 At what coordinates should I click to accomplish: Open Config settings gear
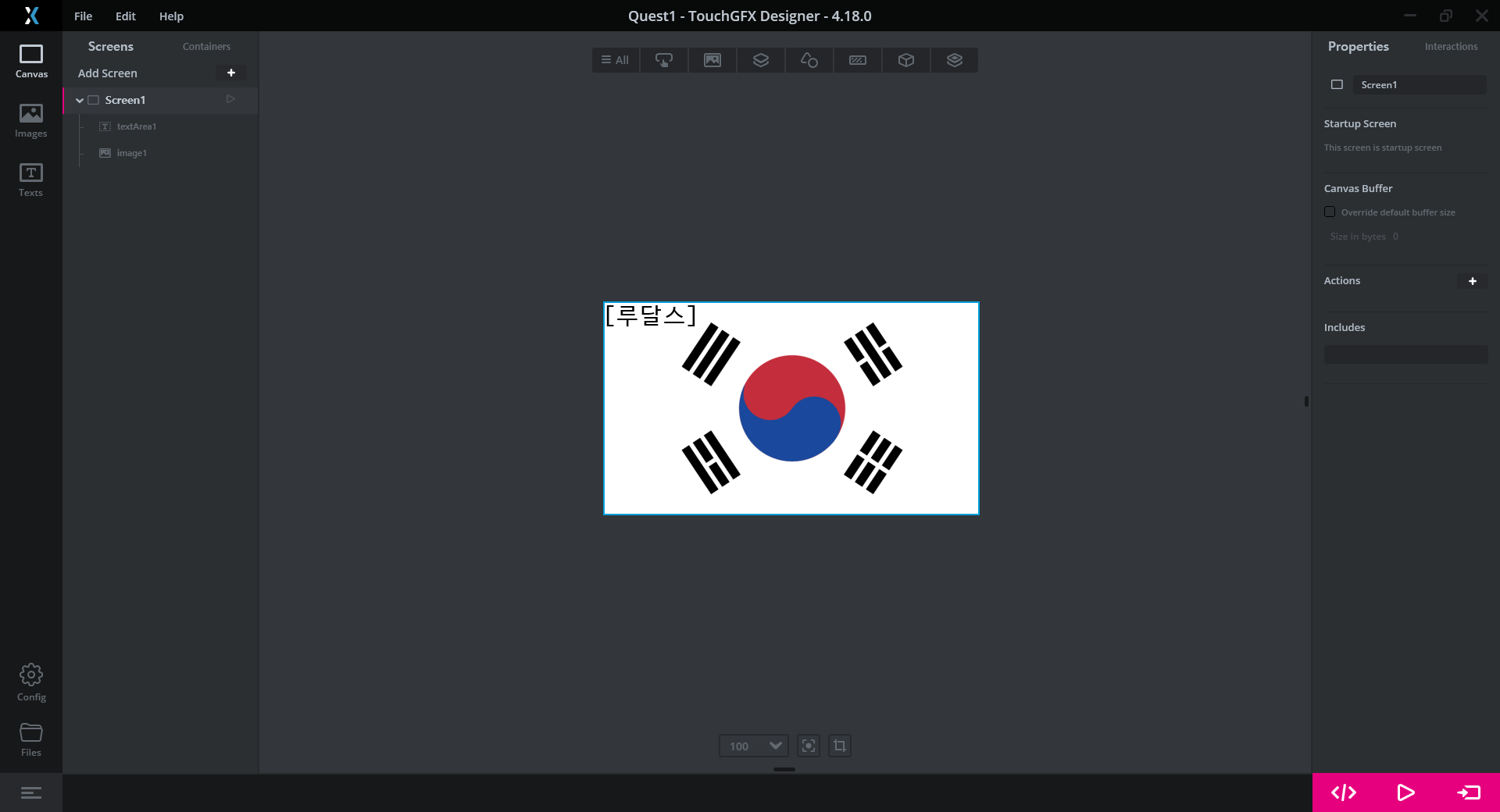pyautogui.click(x=31, y=682)
